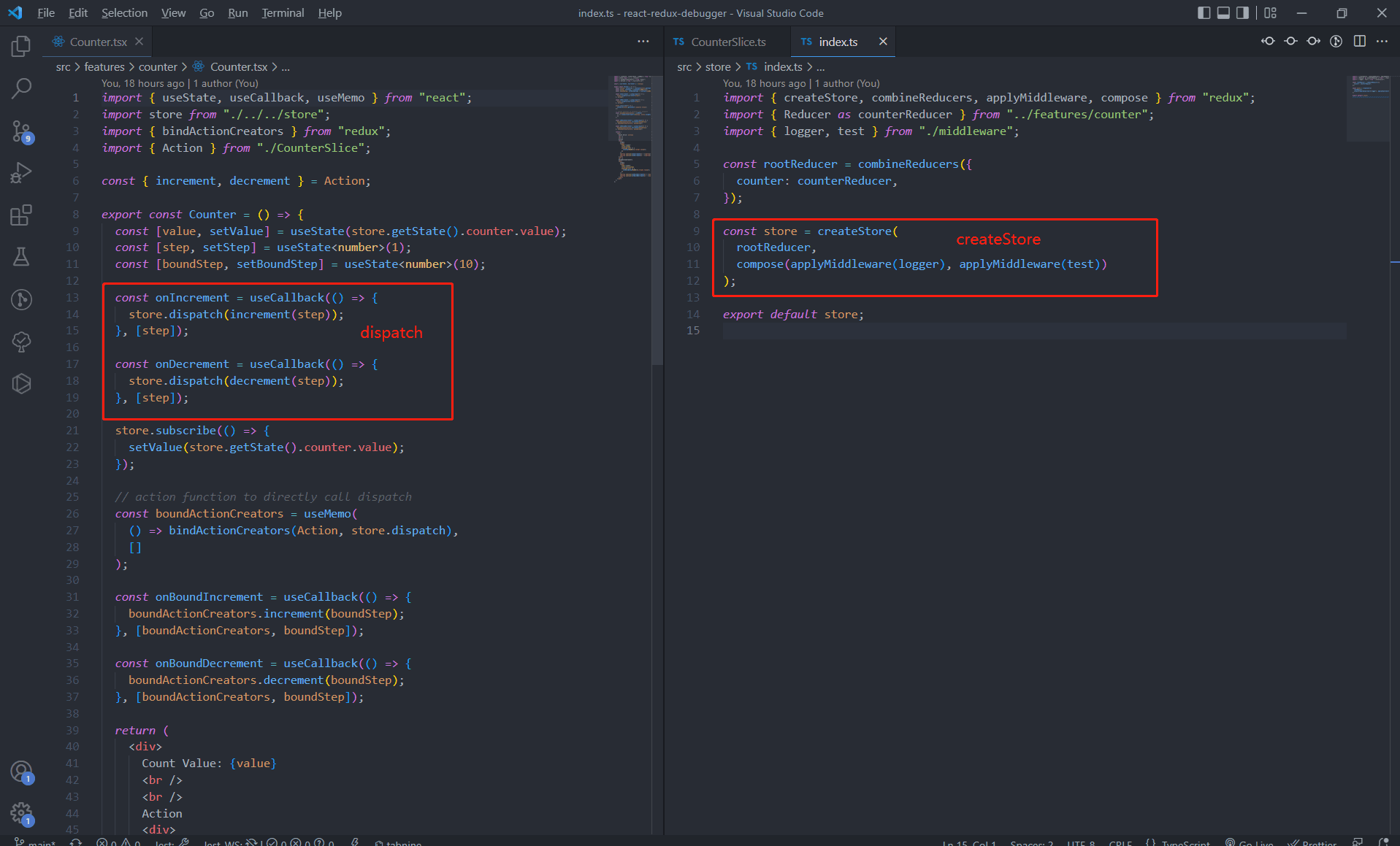Split the right editor

(x=1359, y=42)
